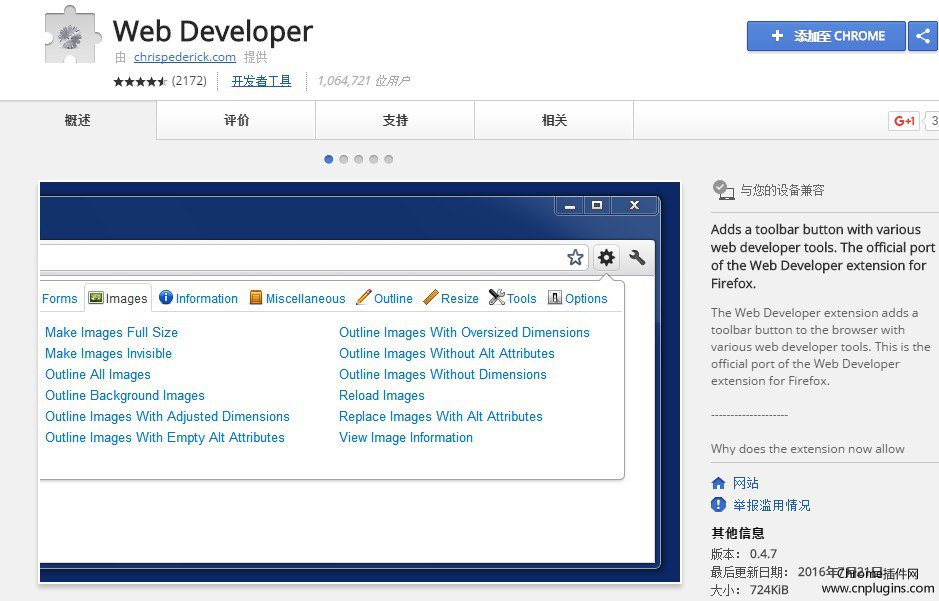939x601 pixels.
Task: Click Outline Images With Adjusted Dimensions
Action: [167, 416]
